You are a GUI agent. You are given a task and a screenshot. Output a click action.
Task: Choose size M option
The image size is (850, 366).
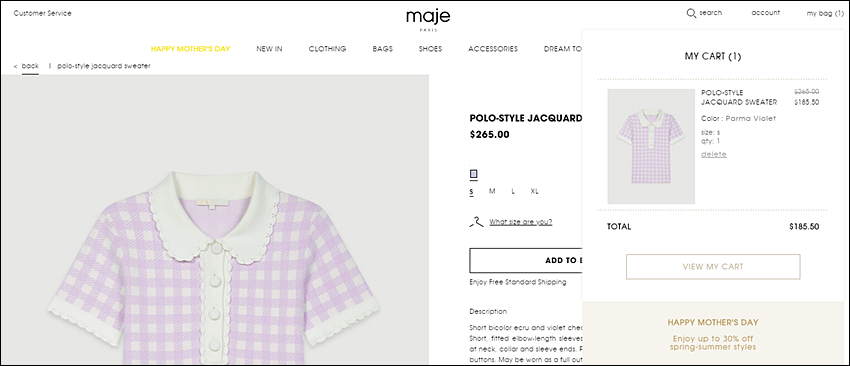tap(492, 191)
